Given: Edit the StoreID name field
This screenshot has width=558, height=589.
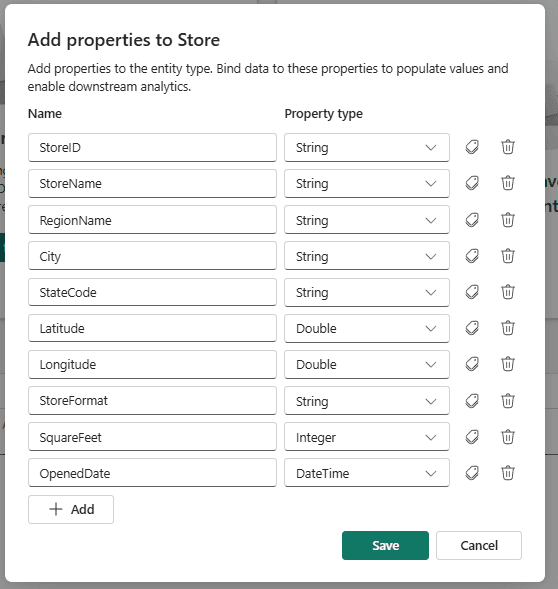Looking at the screenshot, I should coord(152,147).
